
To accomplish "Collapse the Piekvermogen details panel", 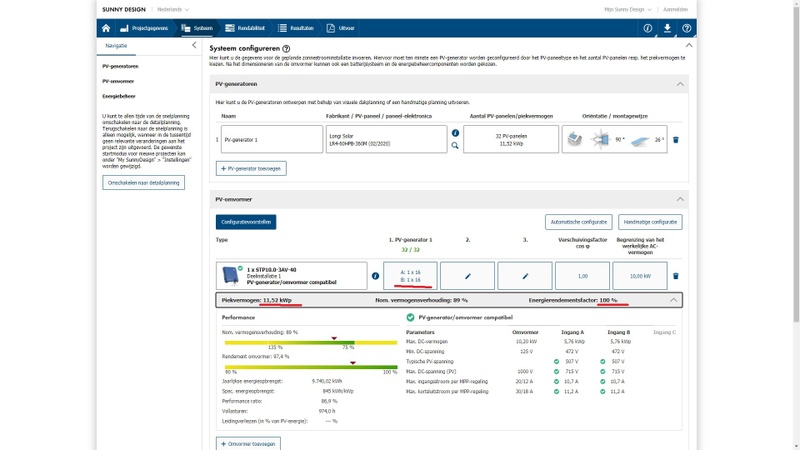I will 674,300.
